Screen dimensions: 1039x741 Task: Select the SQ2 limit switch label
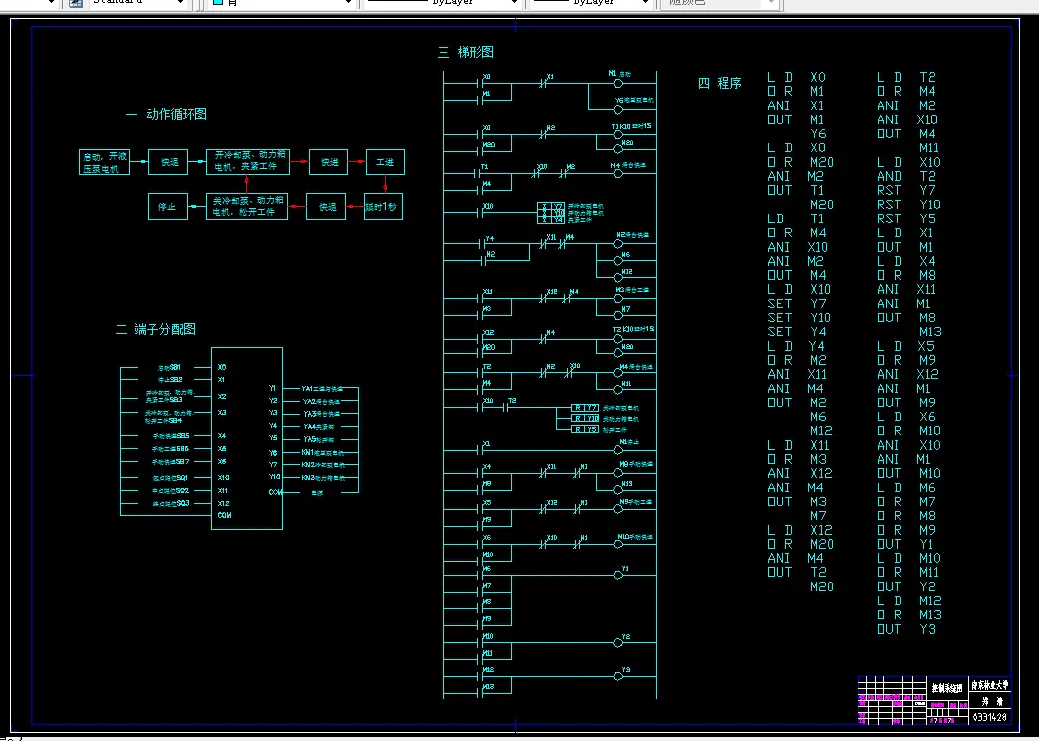point(171,491)
